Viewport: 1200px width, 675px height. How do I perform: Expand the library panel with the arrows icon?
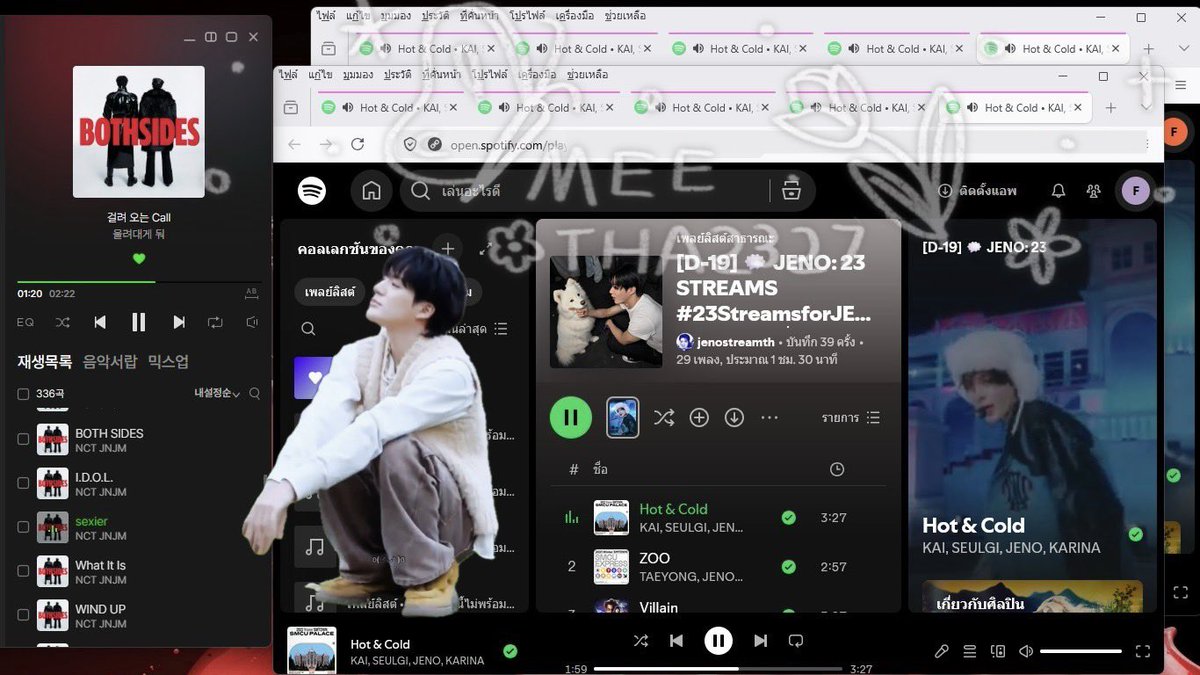(x=486, y=249)
